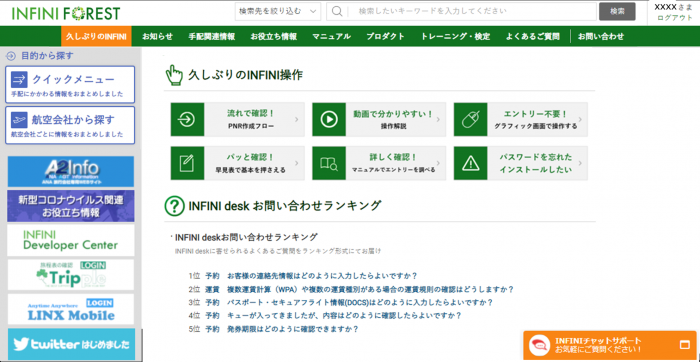Expand chat window using the square icon

(684, 345)
